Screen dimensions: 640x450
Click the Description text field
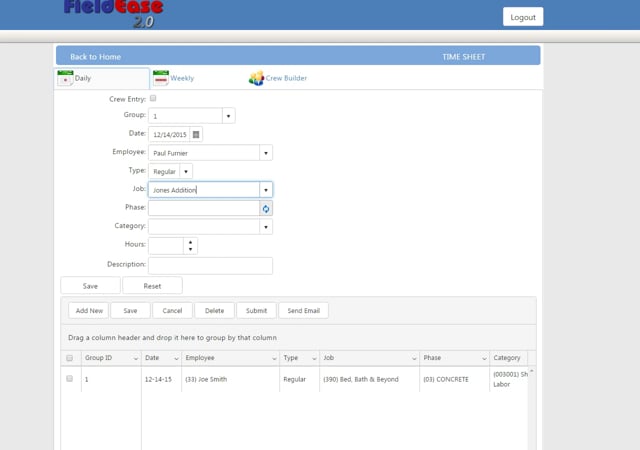coord(210,265)
